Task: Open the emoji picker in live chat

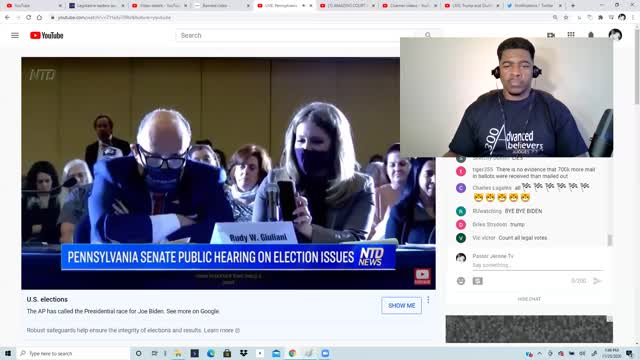Action: pos(461,281)
